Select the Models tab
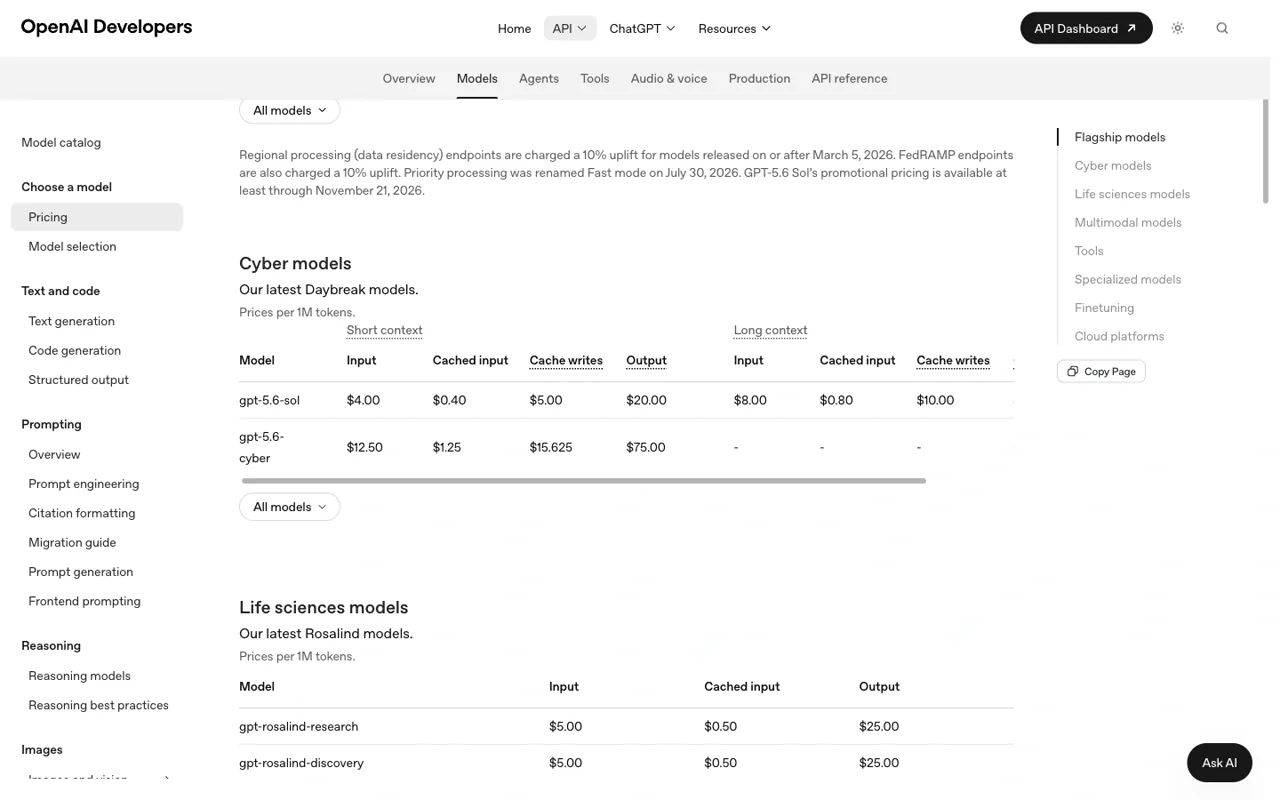Viewport: 1280px width, 800px height. (x=477, y=78)
